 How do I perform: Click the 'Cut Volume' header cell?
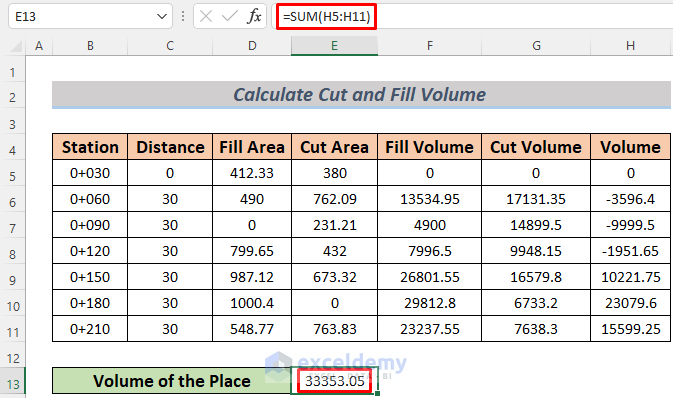tap(536, 147)
